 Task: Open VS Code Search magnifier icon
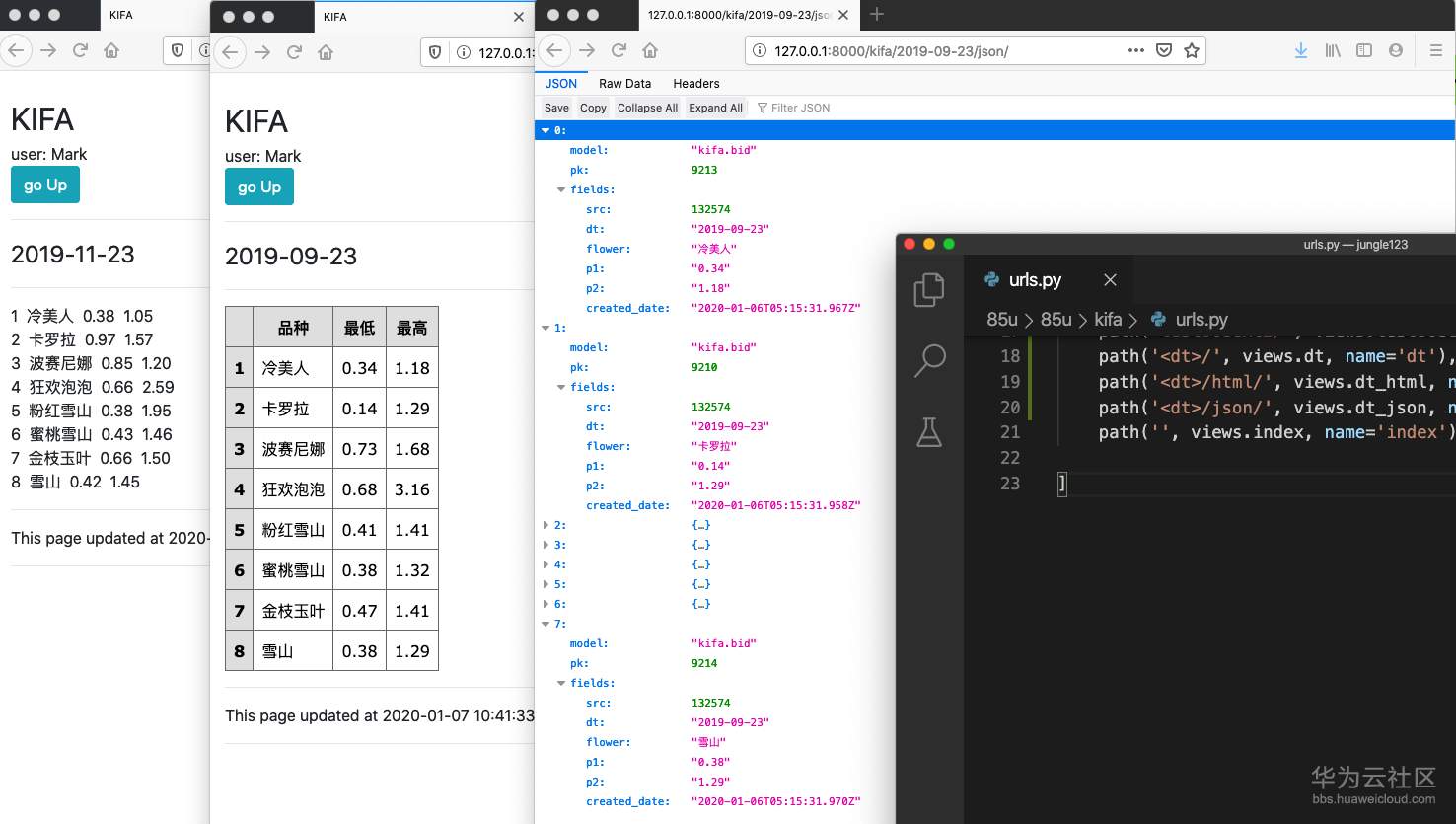(929, 360)
